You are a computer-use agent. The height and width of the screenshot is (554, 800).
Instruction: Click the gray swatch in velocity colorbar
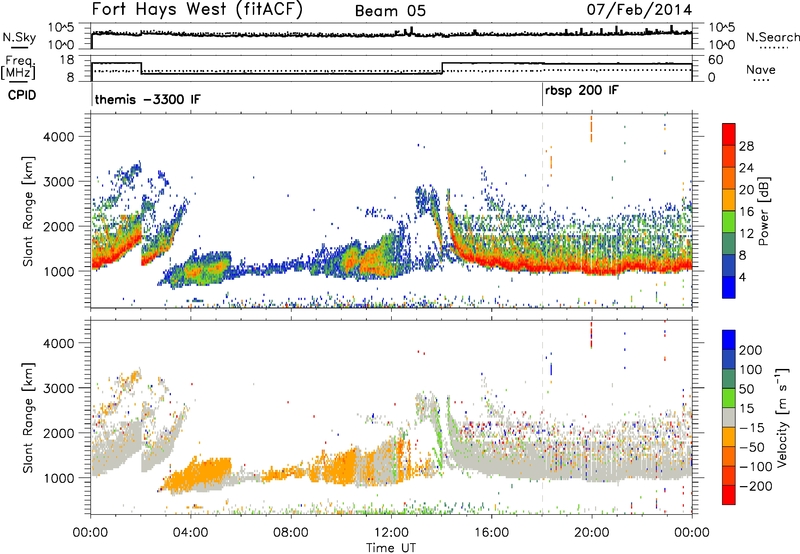pyautogui.click(x=729, y=418)
